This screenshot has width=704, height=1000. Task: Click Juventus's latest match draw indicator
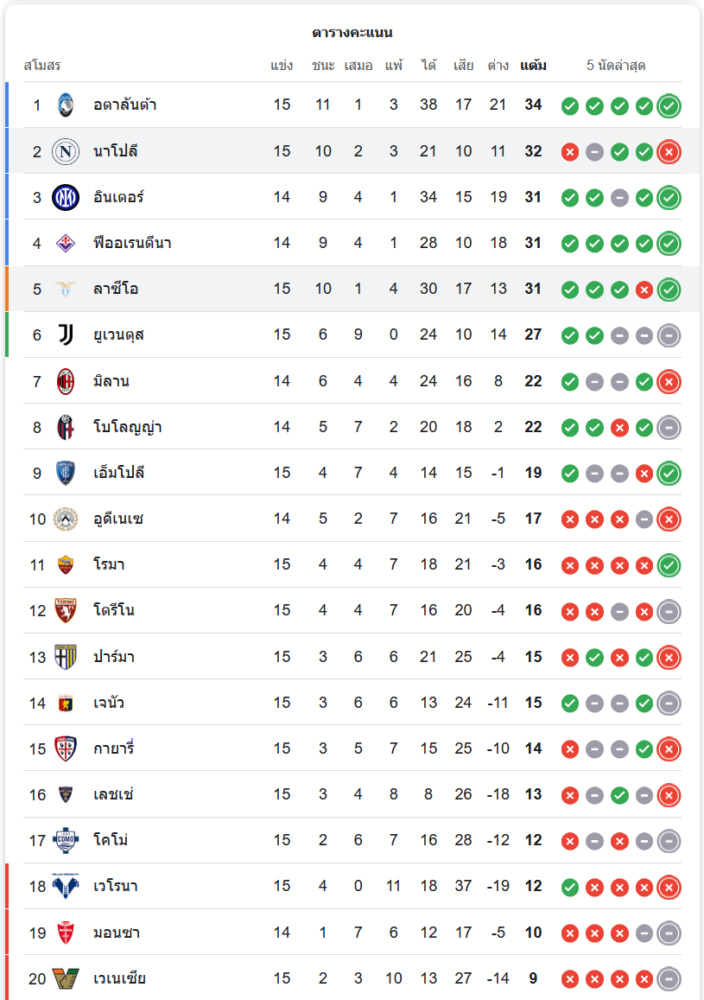tap(669, 335)
